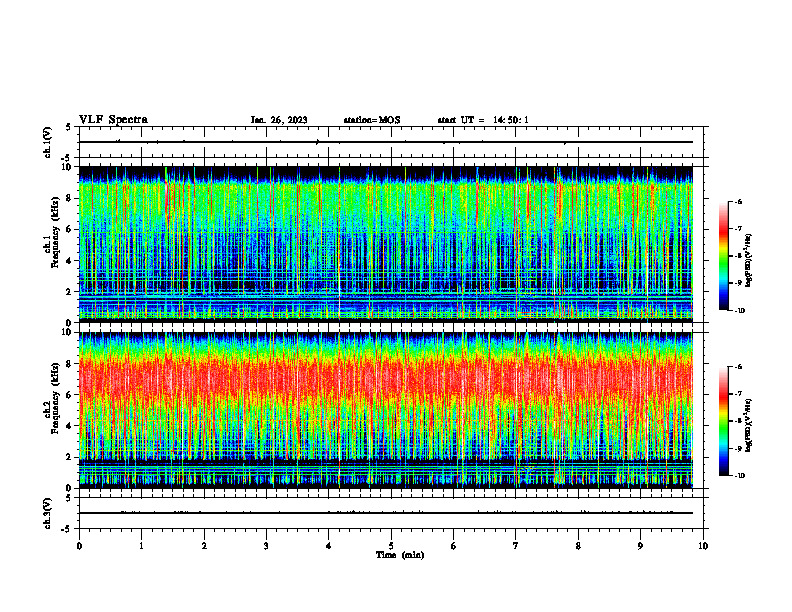Viewport: 792px width, 612px height.
Task: Click the 'ch.3(V)' waveform axis label
Action: tap(48, 514)
